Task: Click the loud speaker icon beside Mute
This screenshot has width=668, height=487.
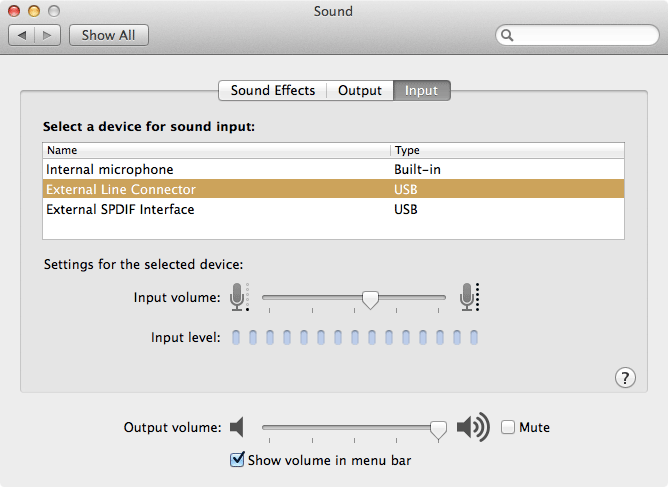Action: pyautogui.click(x=473, y=427)
